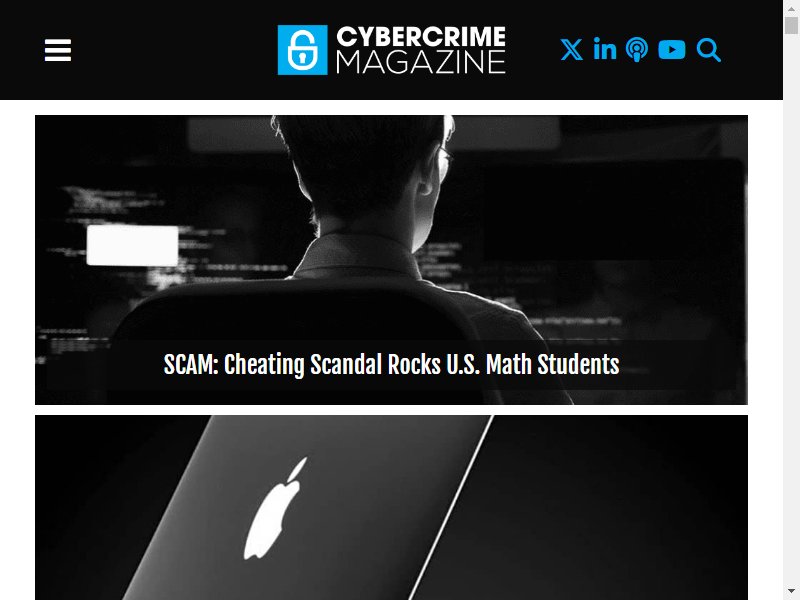Screen dimensions: 800x600
Task: Click the Cybercrime Magazine wordmark
Action: point(391,50)
